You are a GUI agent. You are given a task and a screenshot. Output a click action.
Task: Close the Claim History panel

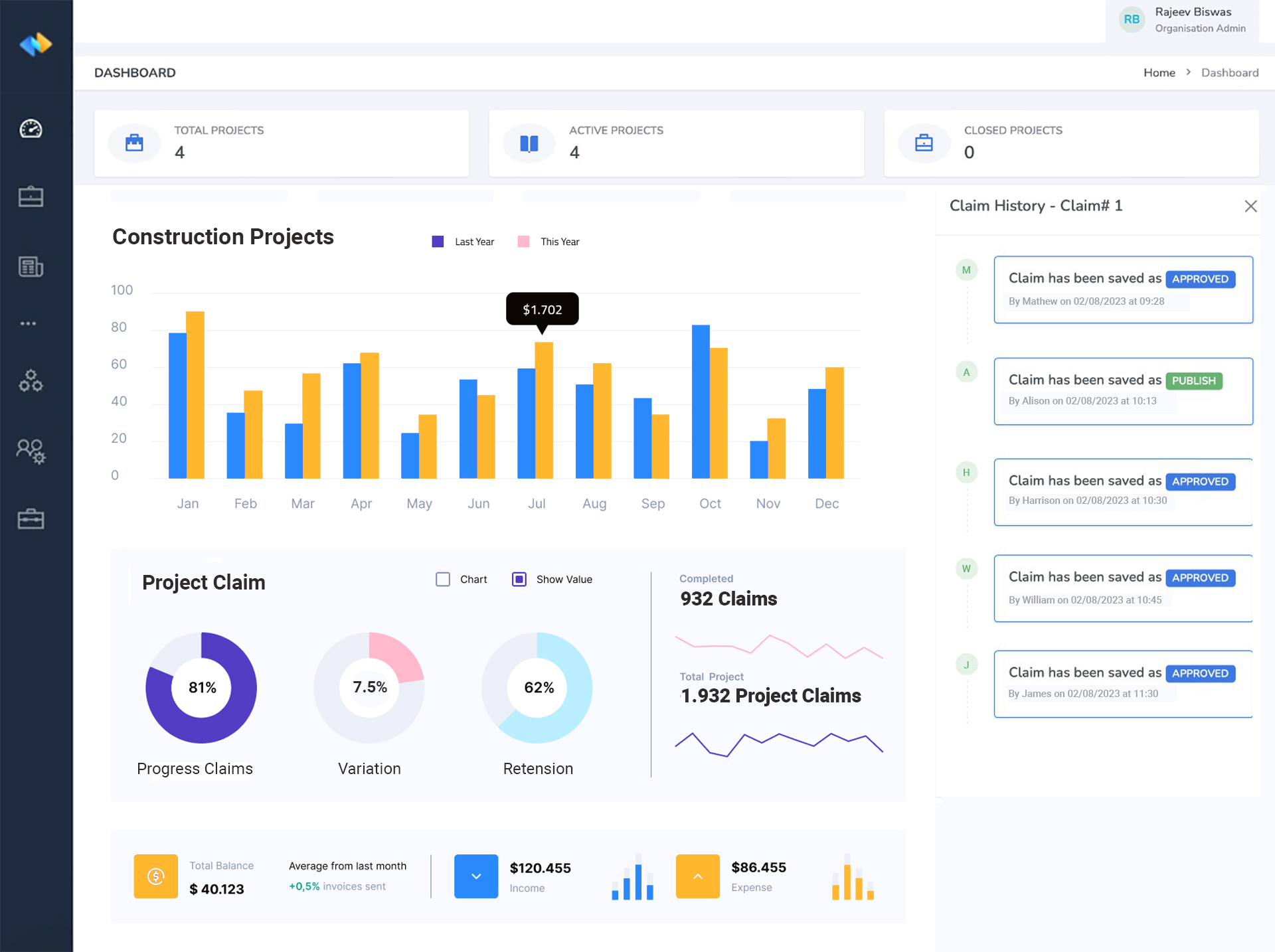[1250, 206]
